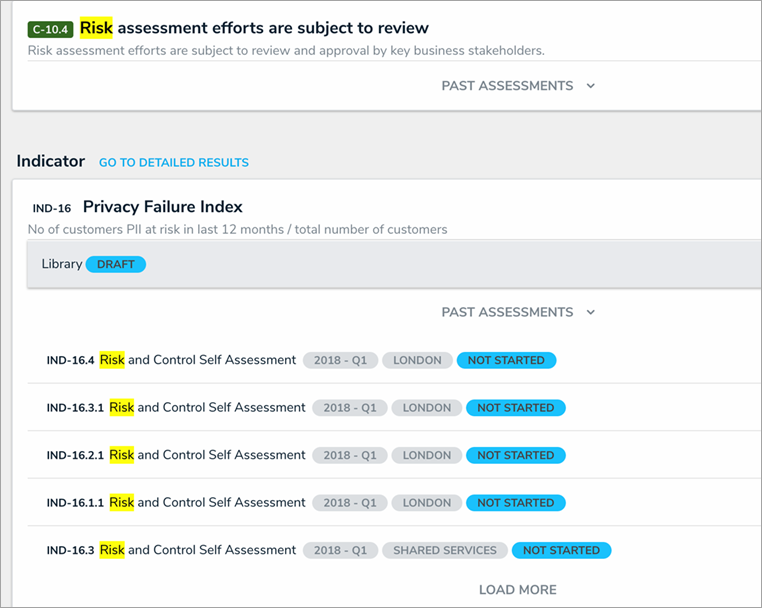
Task: Click the IND-16 indicator ID label
Action: point(51,208)
